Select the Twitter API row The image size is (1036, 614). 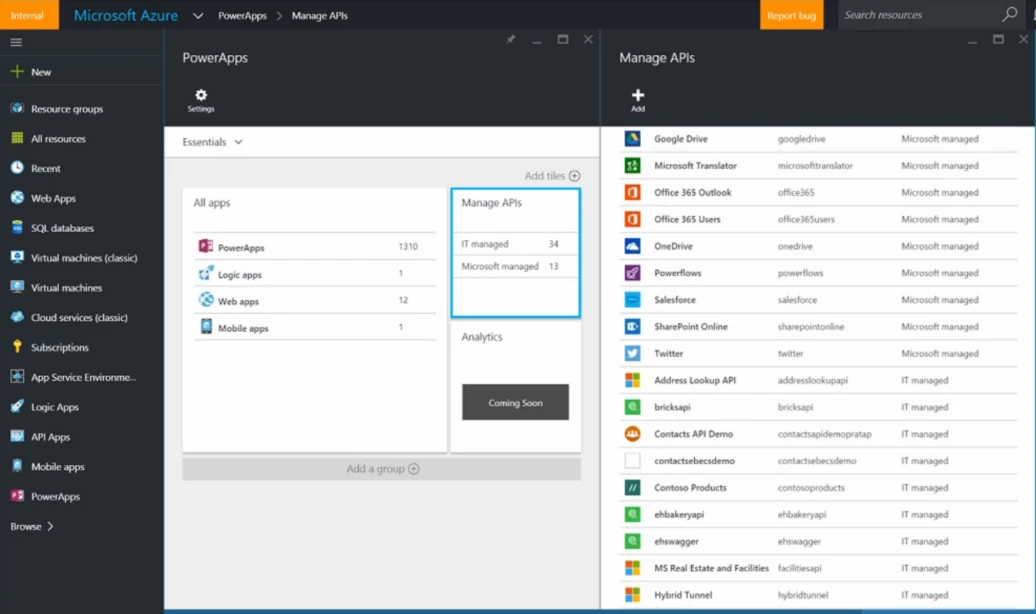click(668, 354)
